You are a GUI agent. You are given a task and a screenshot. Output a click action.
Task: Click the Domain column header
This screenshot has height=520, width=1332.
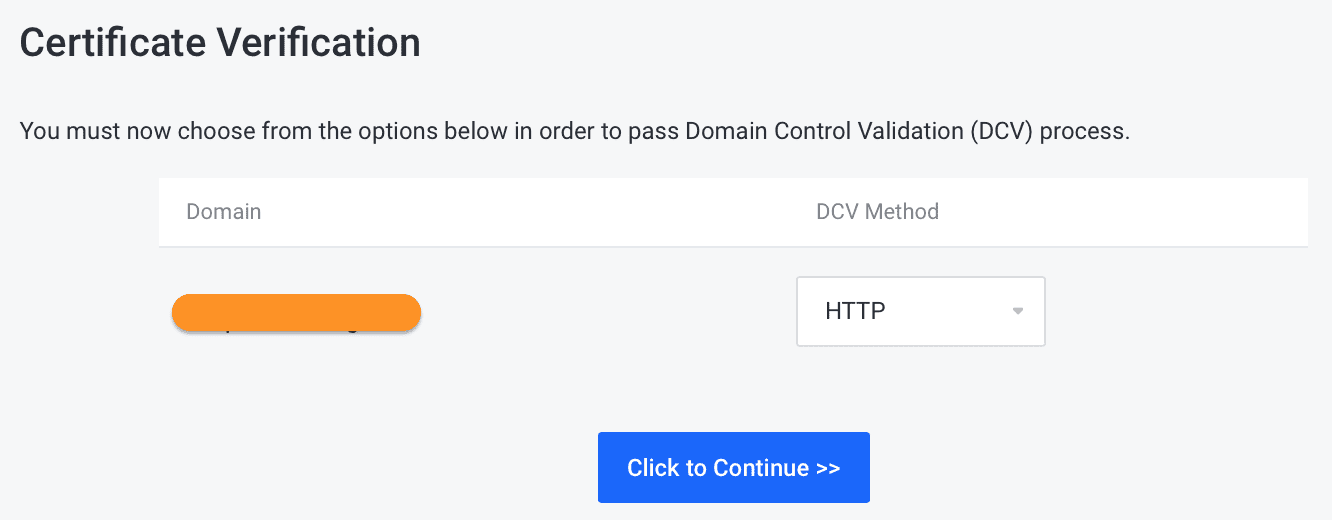[223, 212]
